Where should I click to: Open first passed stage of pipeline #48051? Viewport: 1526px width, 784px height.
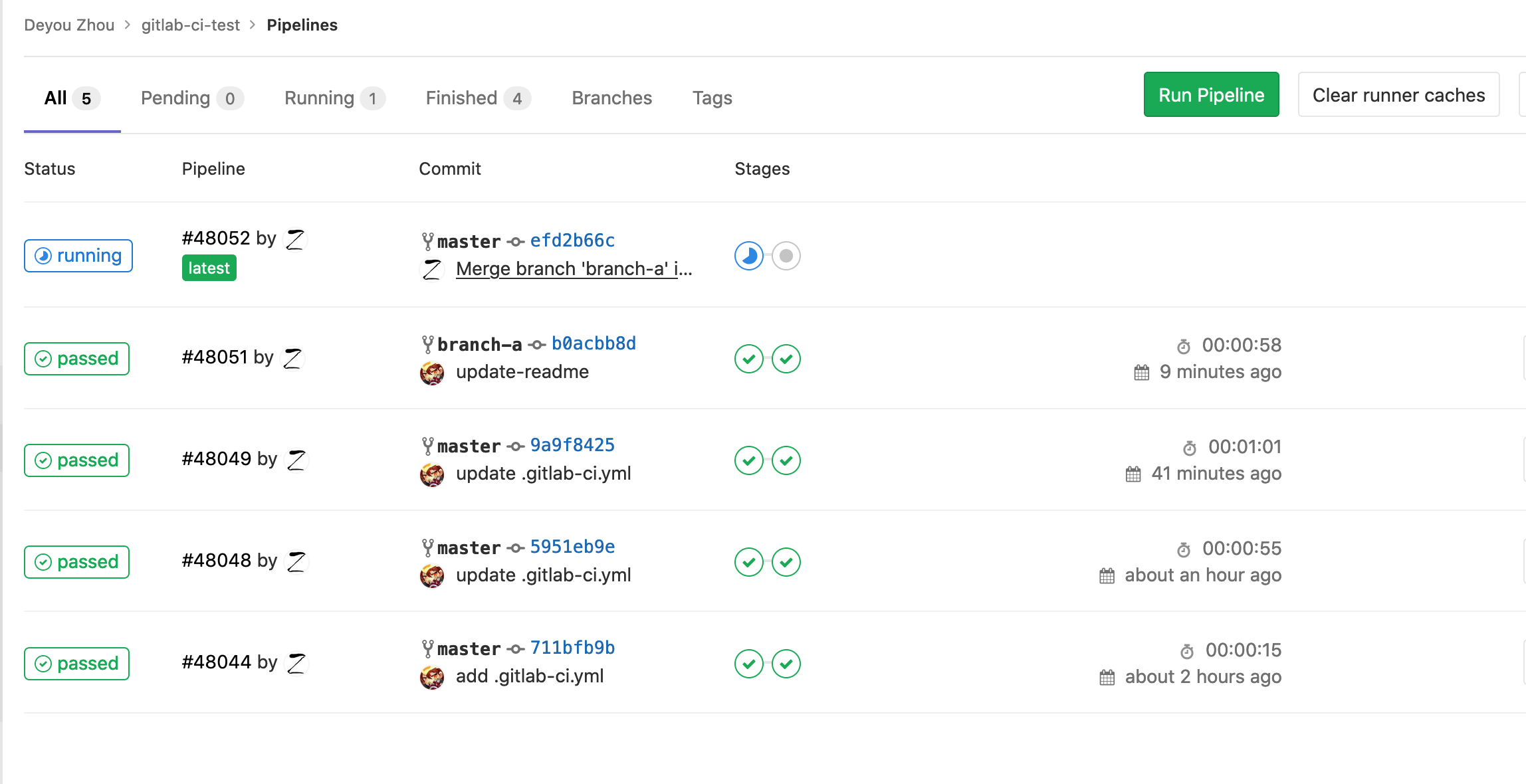[748, 359]
